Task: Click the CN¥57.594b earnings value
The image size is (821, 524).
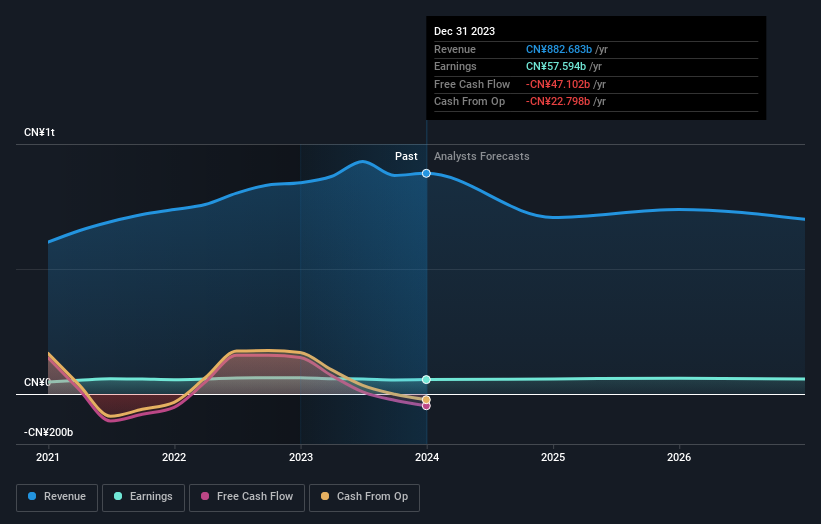Action: tap(556, 66)
